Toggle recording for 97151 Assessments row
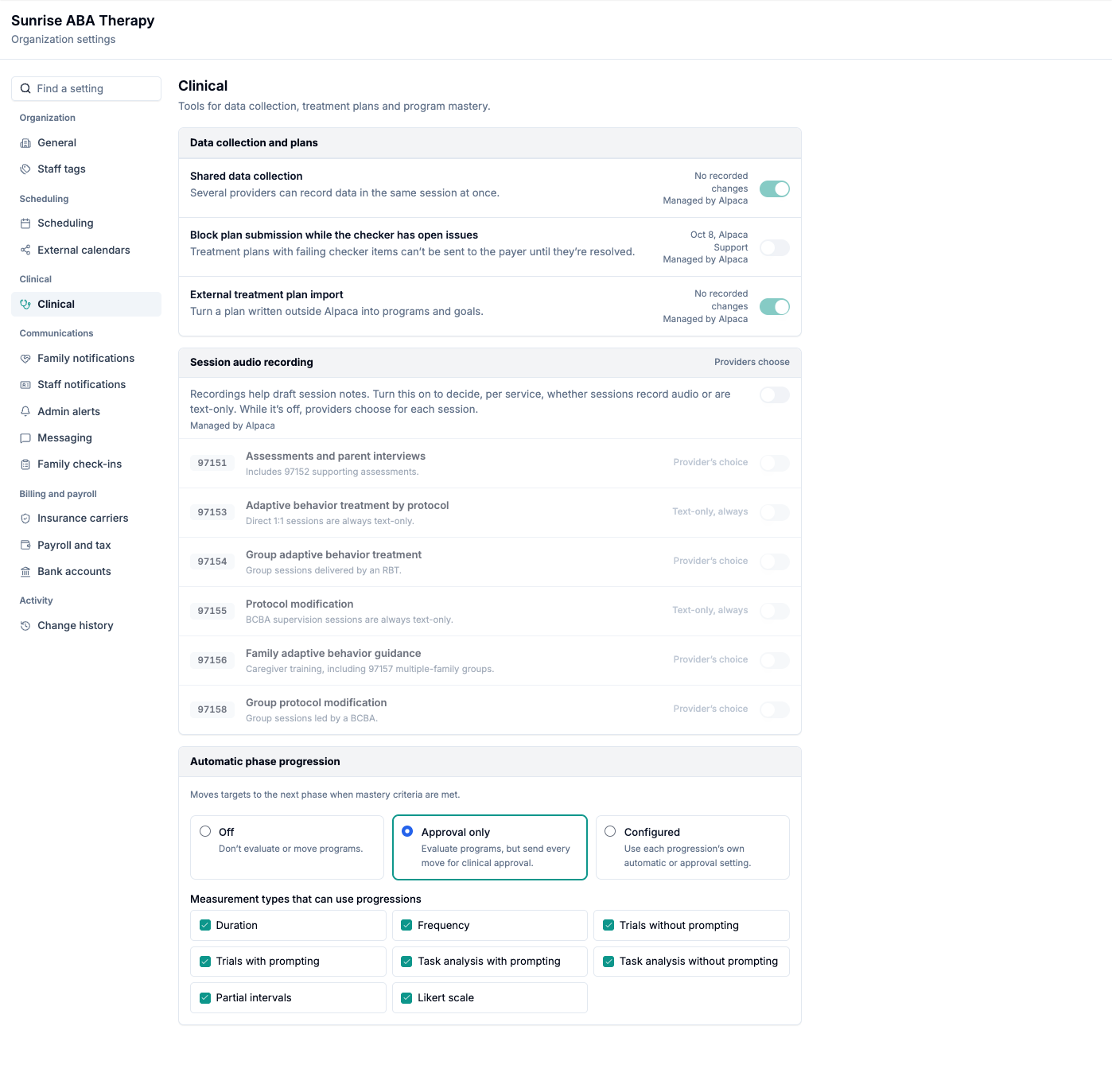 (775, 463)
